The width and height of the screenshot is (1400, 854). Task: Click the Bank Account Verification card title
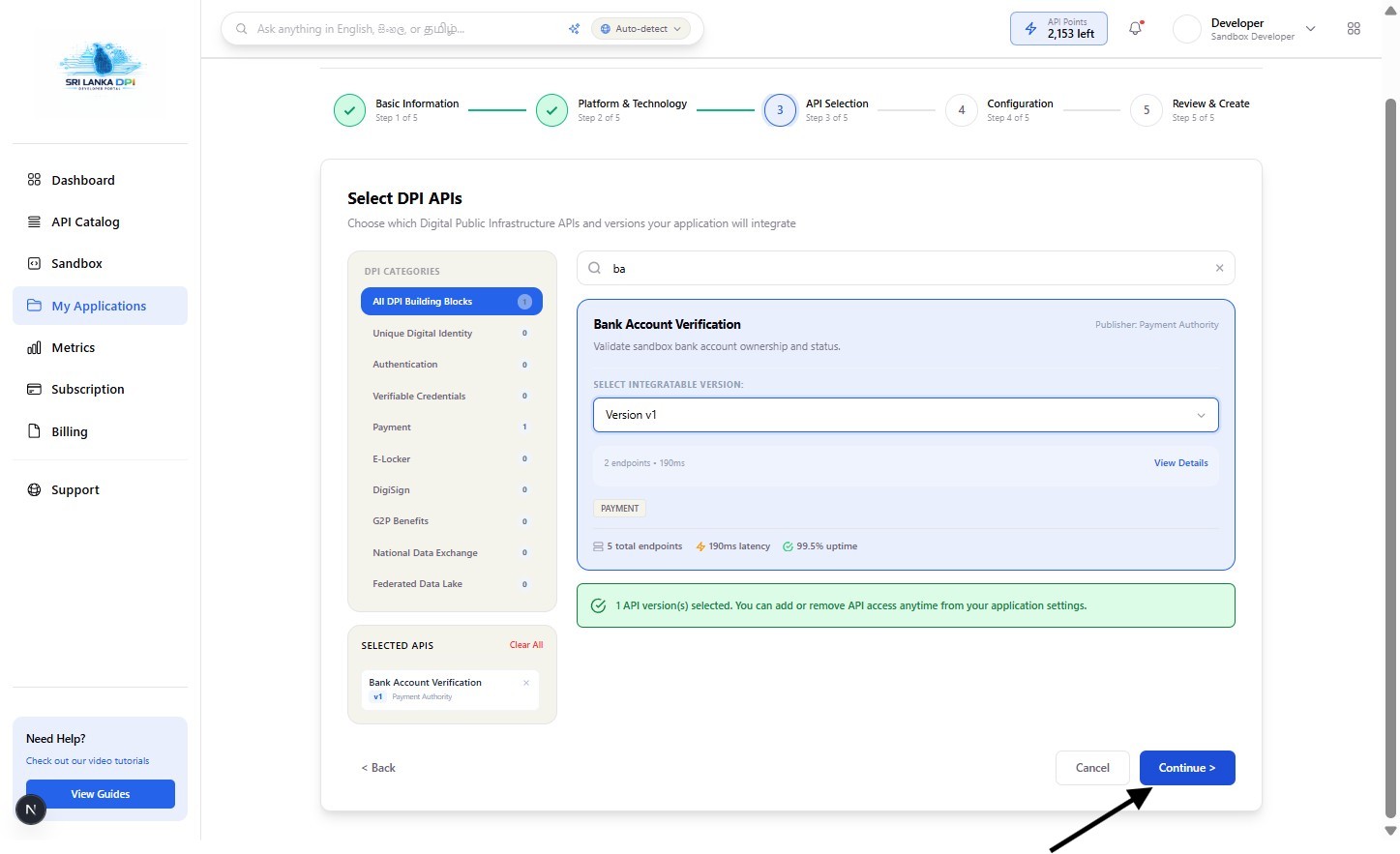(x=667, y=324)
